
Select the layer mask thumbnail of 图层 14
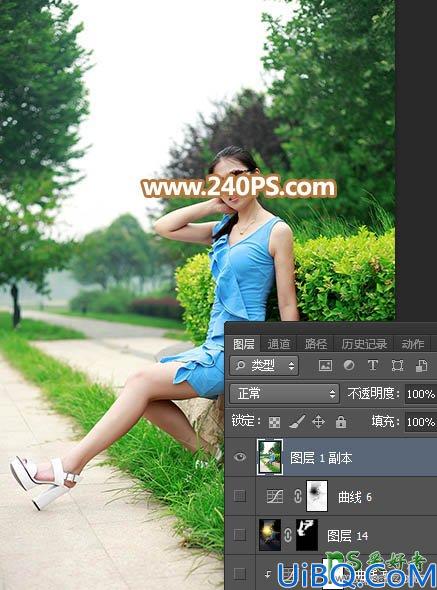tap(307, 535)
